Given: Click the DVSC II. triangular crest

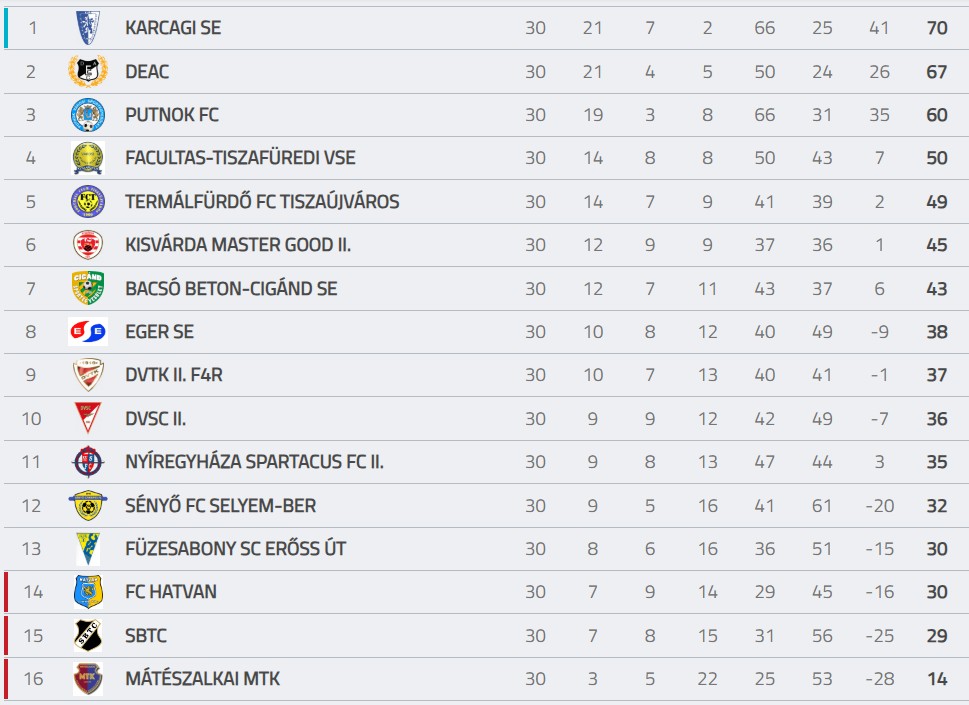Looking at the screenshot, I should 88,418.
